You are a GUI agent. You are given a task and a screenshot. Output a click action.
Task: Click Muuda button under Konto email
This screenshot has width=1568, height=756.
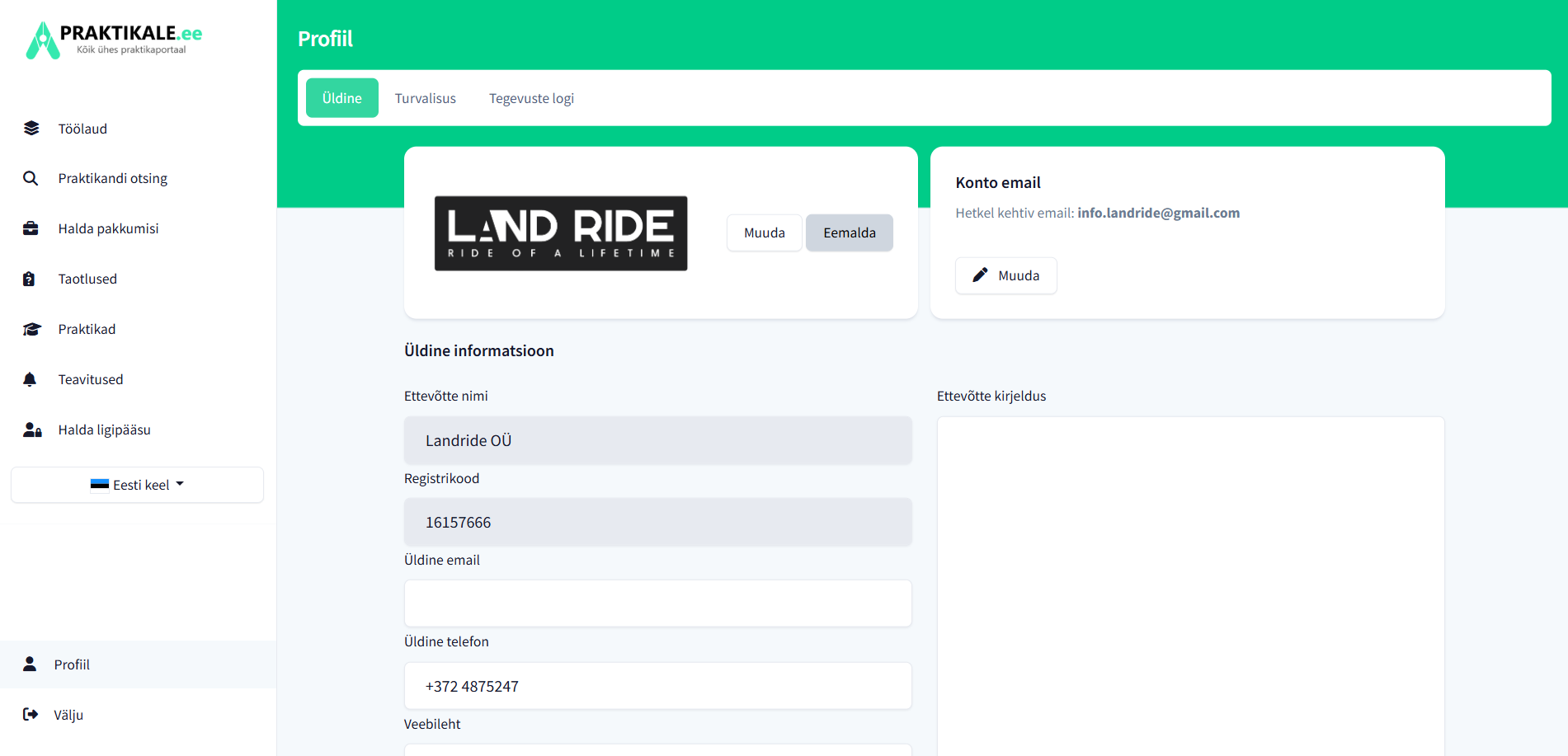[1005, 275]
